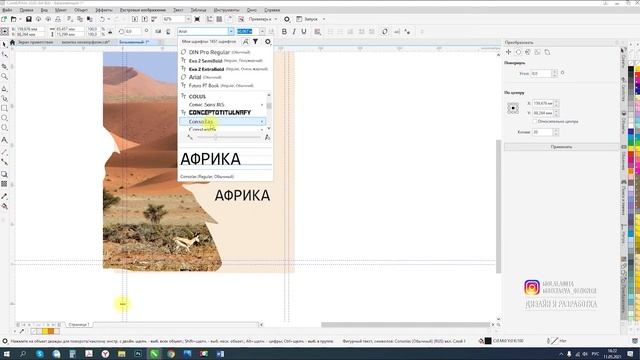Screen dimensions: 640x360
Task: Select the Ellipse tool in the toolbox
Action: [4, 118]
